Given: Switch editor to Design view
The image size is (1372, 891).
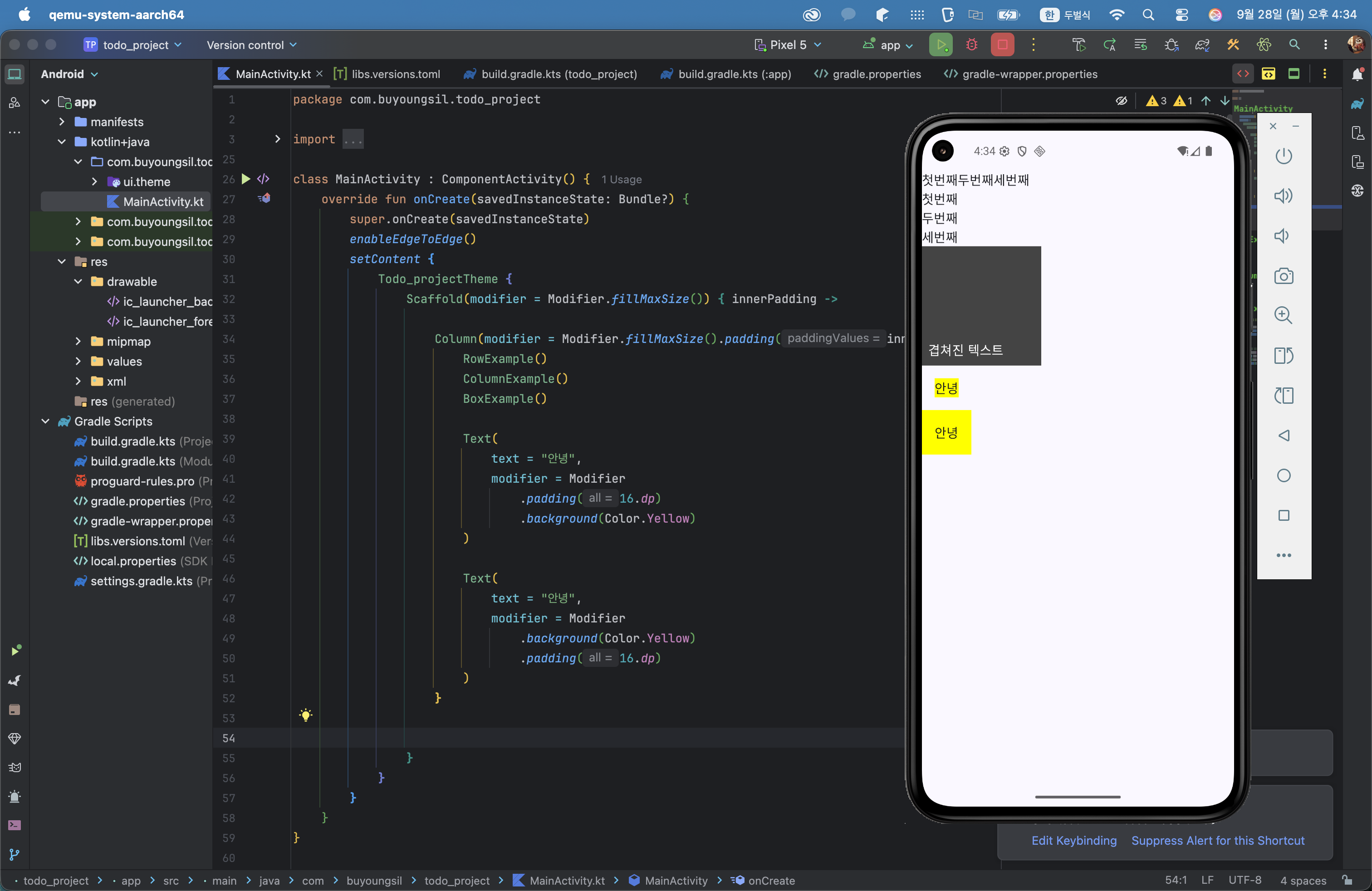Looking at the screenshot, I should [1294, 74].
